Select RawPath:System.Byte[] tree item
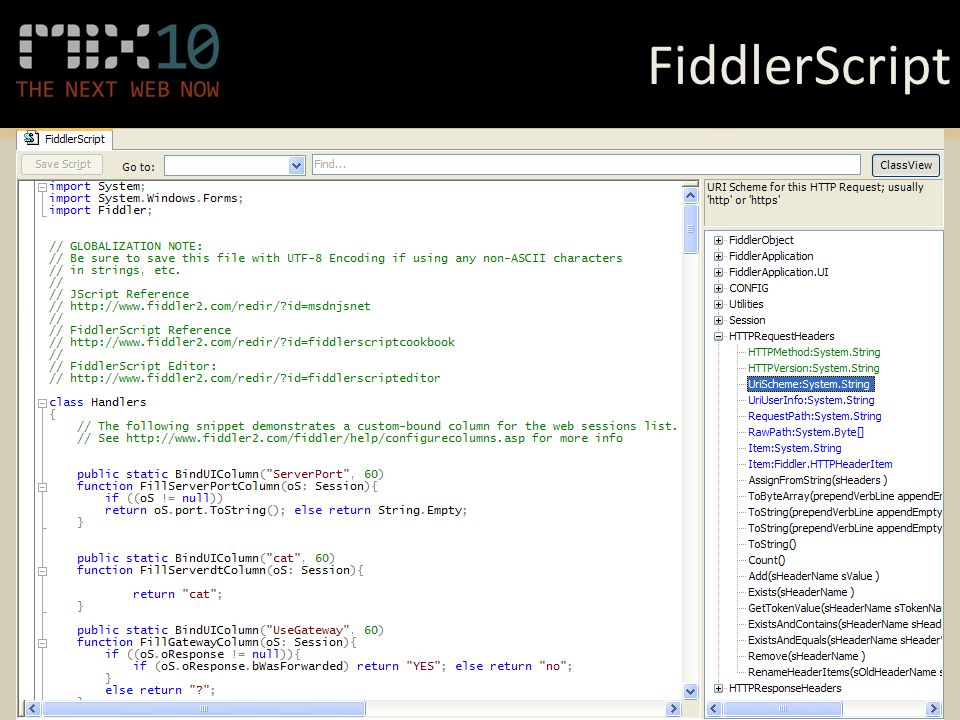This screenshot has width=960, height=720. tap(805, 432)
